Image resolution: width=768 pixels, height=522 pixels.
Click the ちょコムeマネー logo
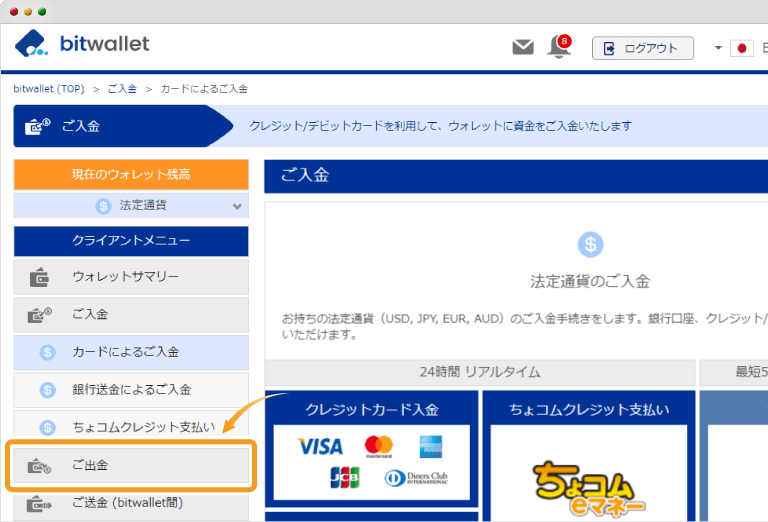(589, 489)
